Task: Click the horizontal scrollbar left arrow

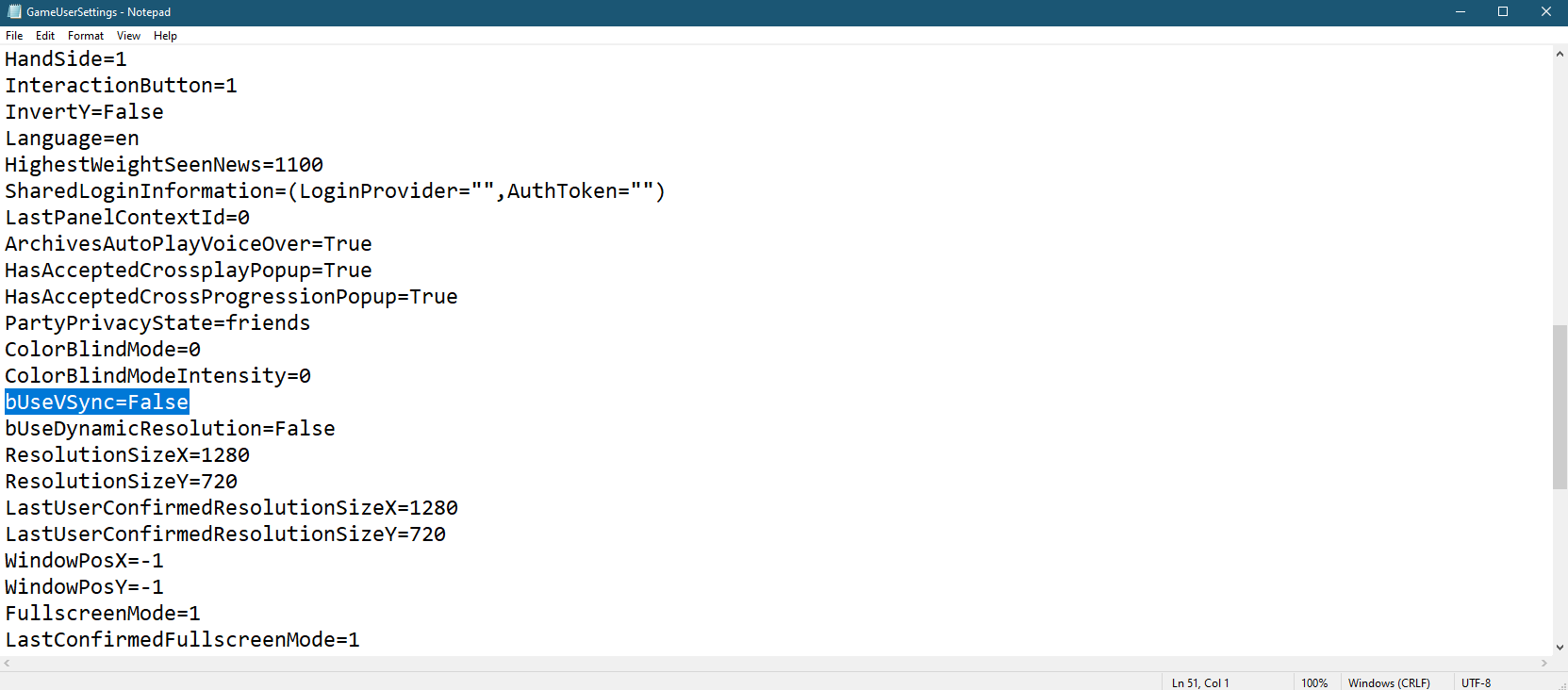Action: pos(8,664)
